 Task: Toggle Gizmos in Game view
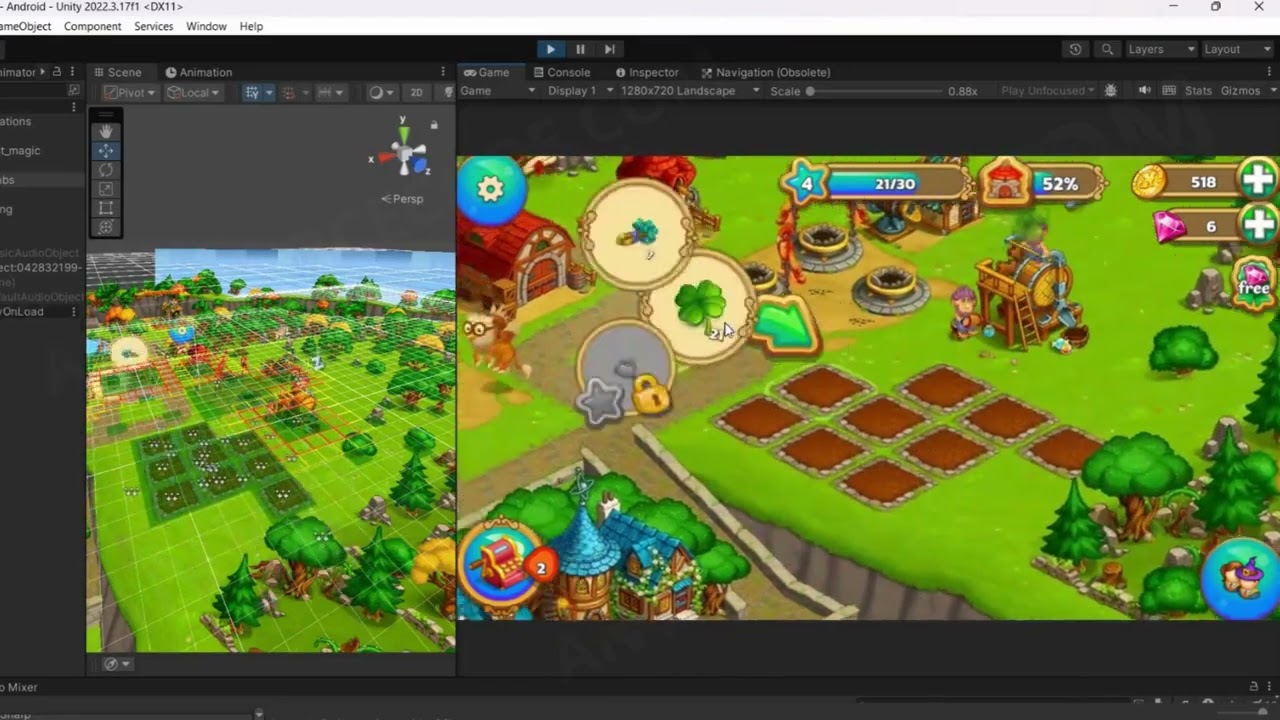pyautogui.click(x=1240, y=91)
